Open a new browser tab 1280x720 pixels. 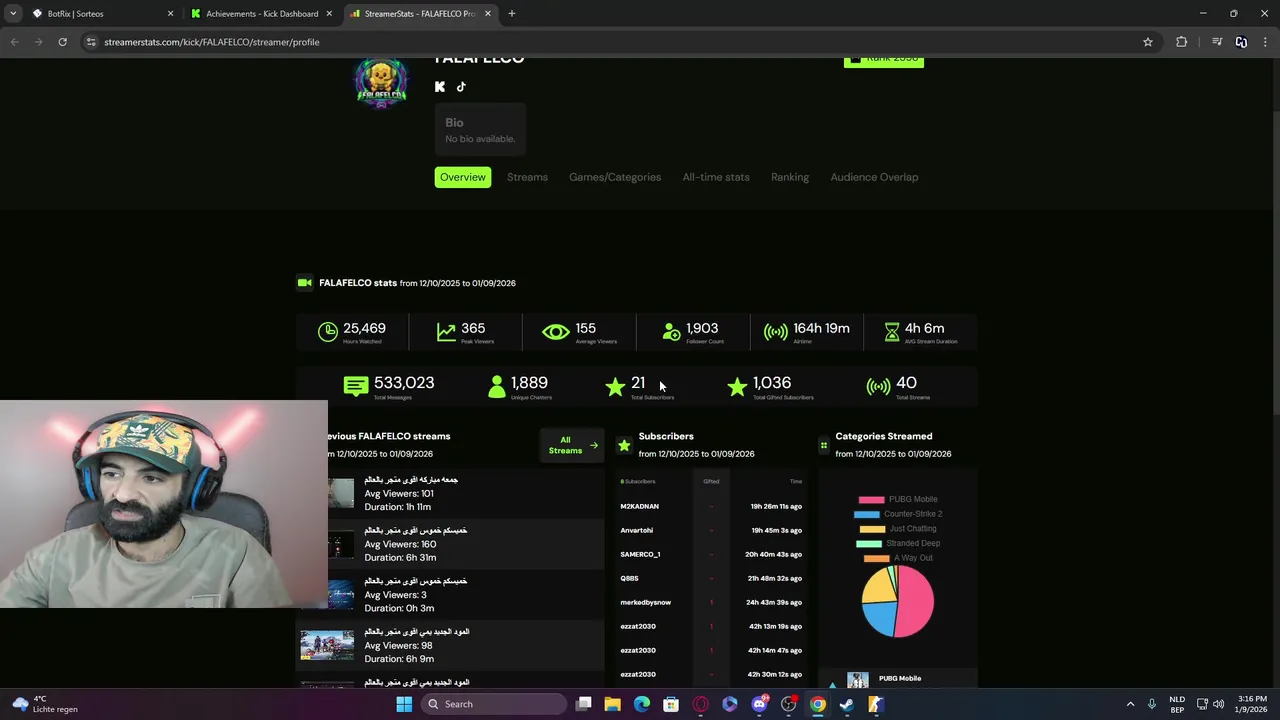[512, 14]
